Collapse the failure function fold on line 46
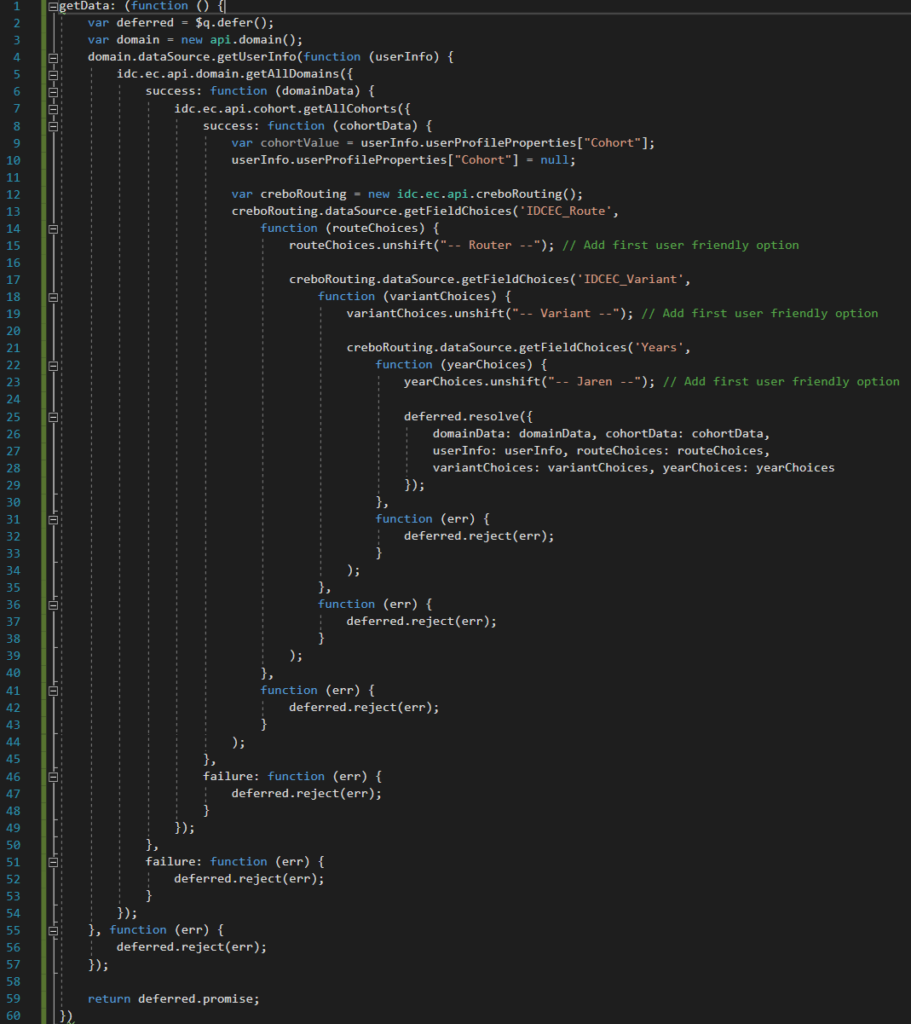Viewport: 911px width, 1024px height. (53, 777)
